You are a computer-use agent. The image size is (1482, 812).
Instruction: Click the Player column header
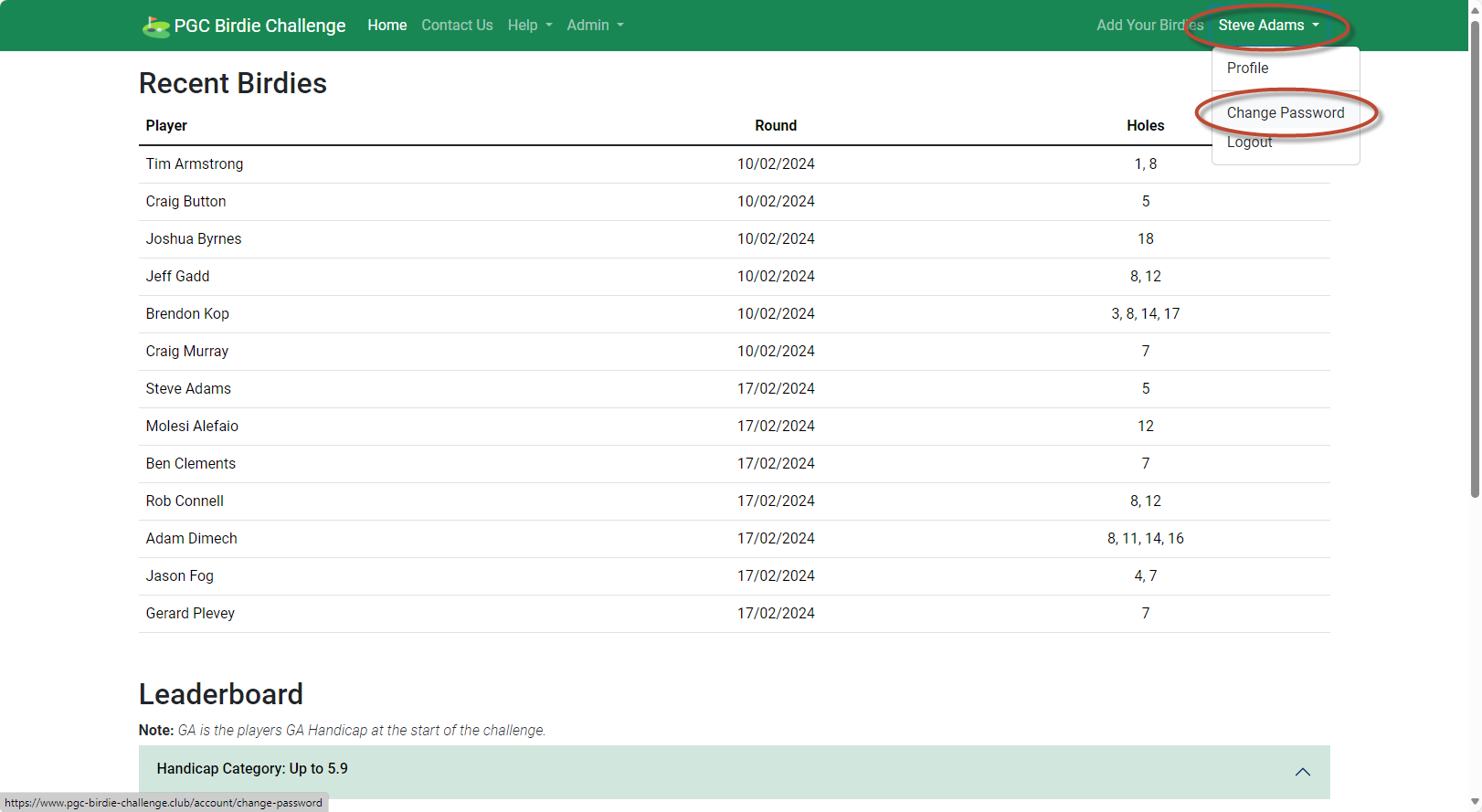166,126
